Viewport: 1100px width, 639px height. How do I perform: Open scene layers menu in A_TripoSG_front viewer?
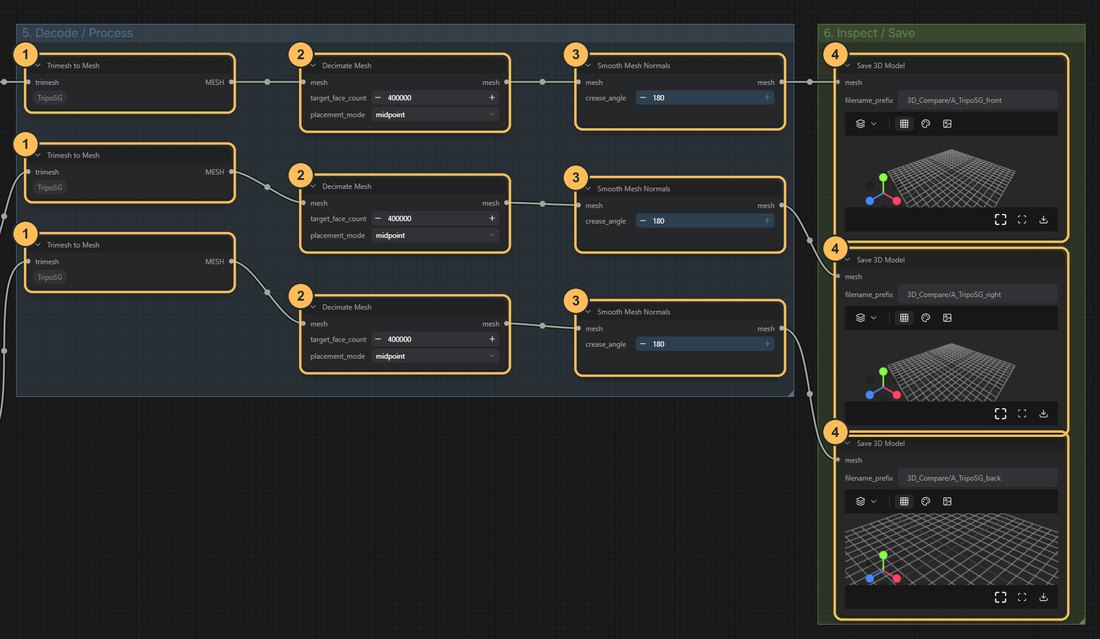[860, 123]
